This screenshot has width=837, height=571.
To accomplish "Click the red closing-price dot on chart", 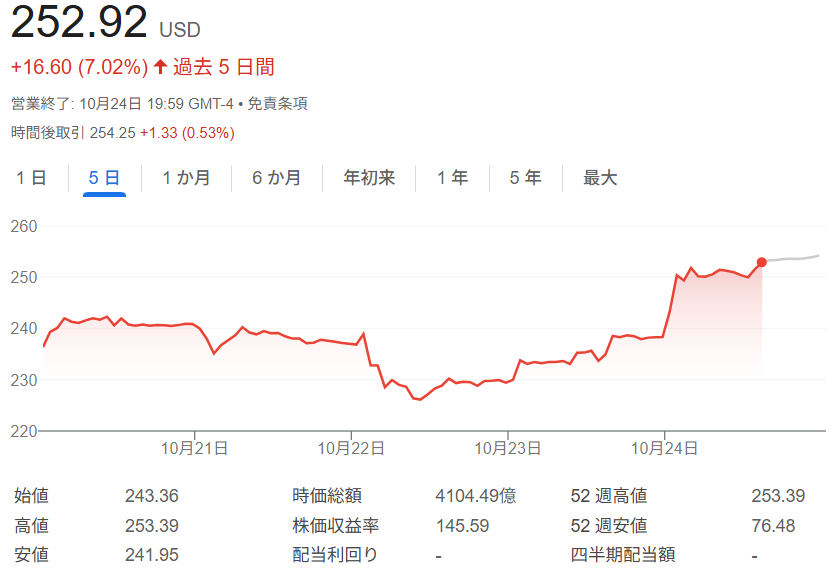I will pyautogui.click(x=762, y=262).
